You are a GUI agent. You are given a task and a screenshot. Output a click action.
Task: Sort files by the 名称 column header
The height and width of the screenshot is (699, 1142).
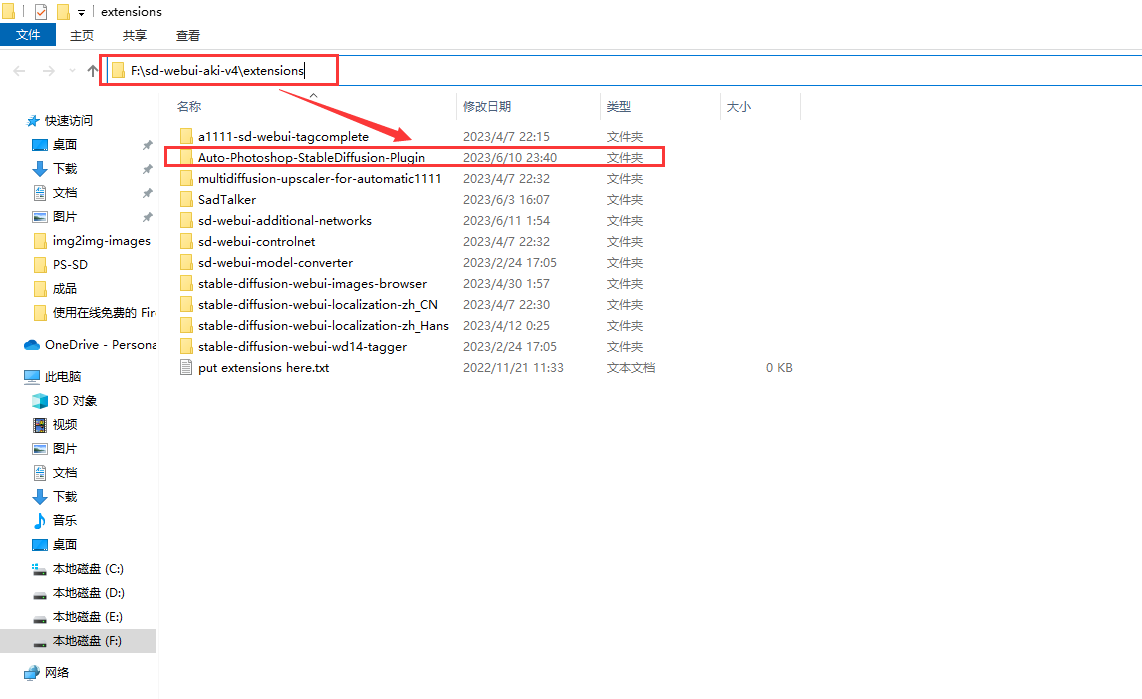(x=189, y=107)
